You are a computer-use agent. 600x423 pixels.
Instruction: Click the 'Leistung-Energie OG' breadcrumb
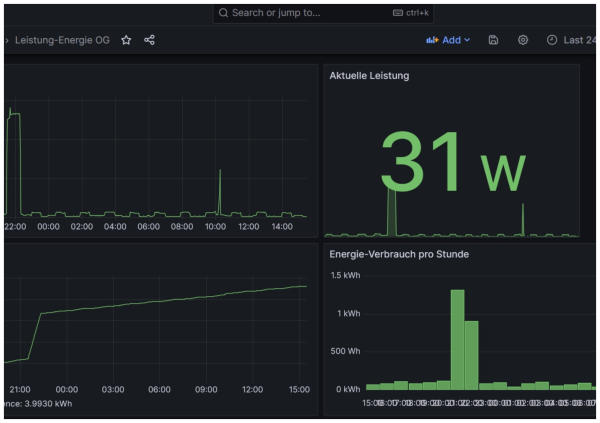tap(61, 40)
